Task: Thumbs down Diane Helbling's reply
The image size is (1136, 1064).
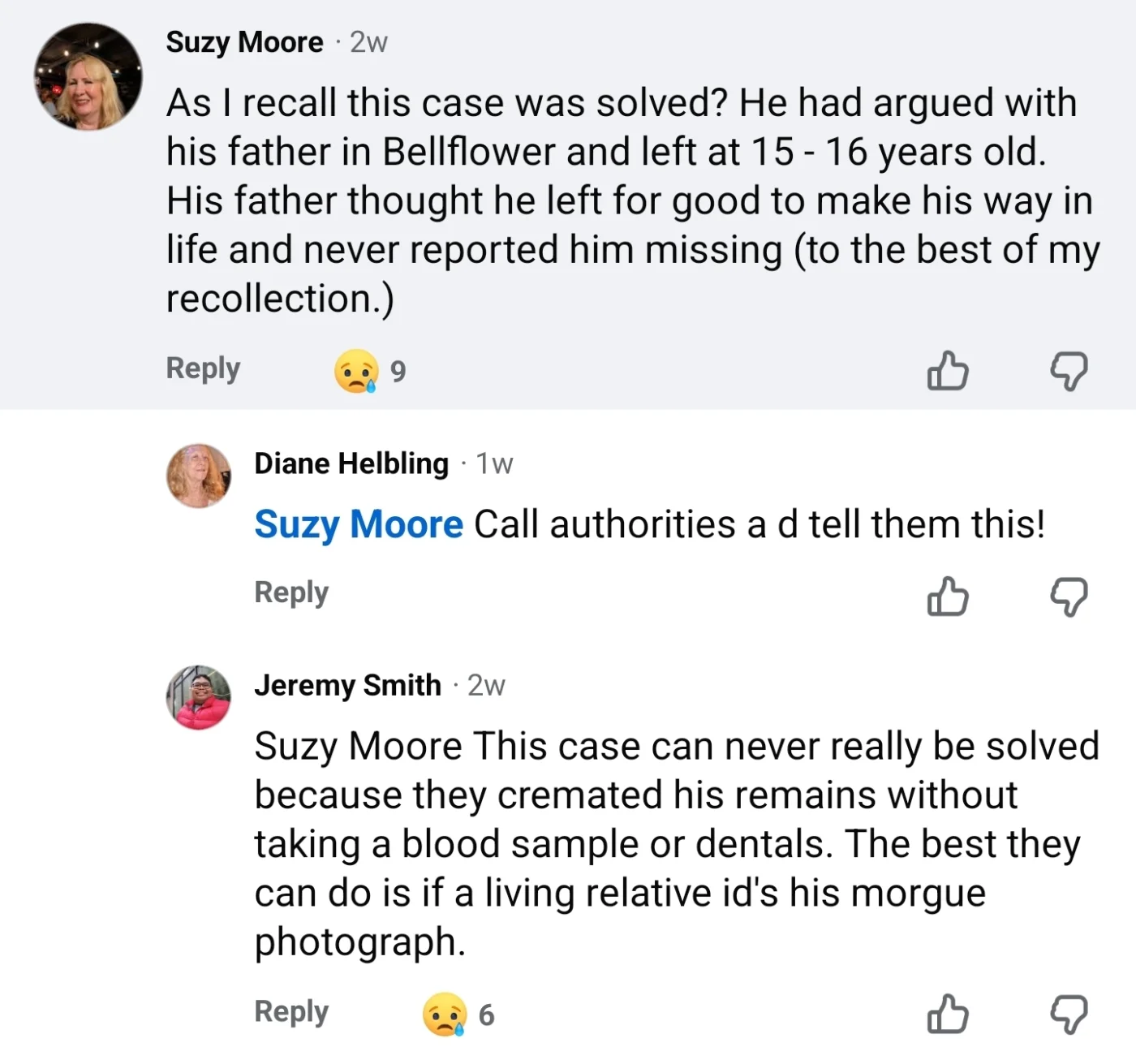Action: (x=1069, y=597)
